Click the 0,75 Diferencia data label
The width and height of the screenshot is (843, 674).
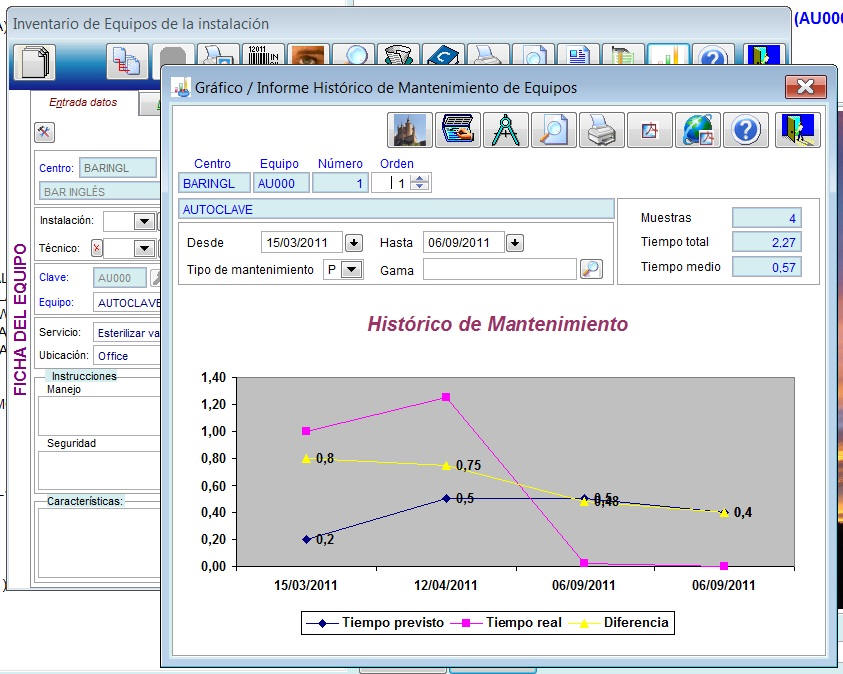click(x=468, y=465)
